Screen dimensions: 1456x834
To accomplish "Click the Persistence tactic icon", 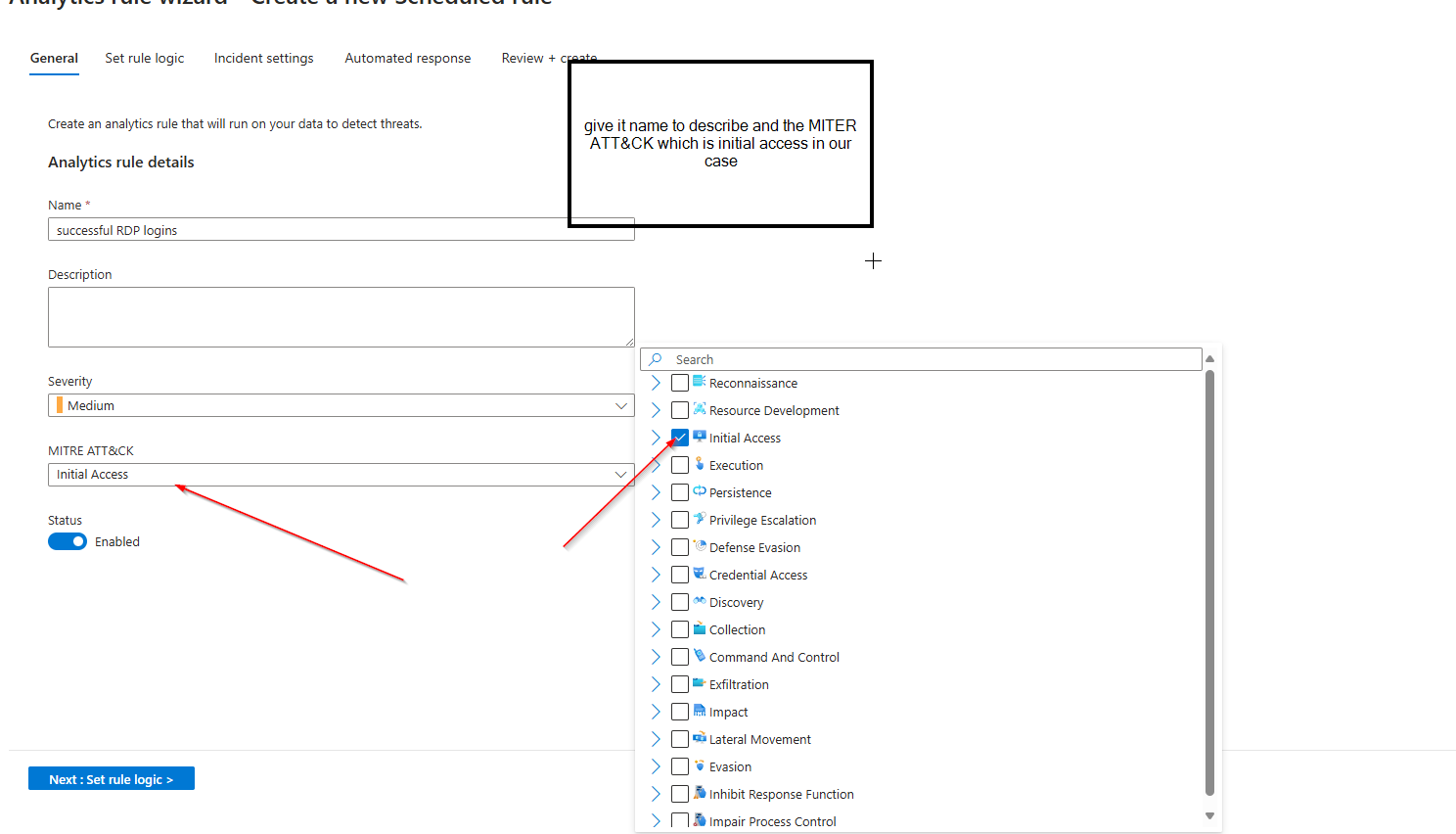I will point(700,491).
